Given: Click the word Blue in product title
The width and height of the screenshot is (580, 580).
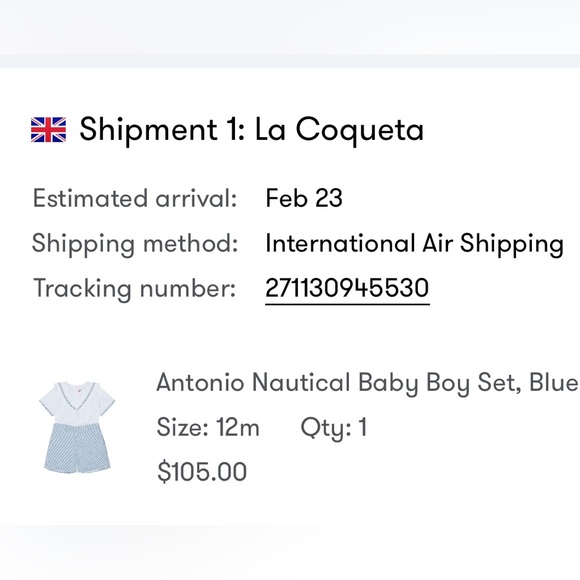Looking at the screenshot, I should [x=553, y=382].
